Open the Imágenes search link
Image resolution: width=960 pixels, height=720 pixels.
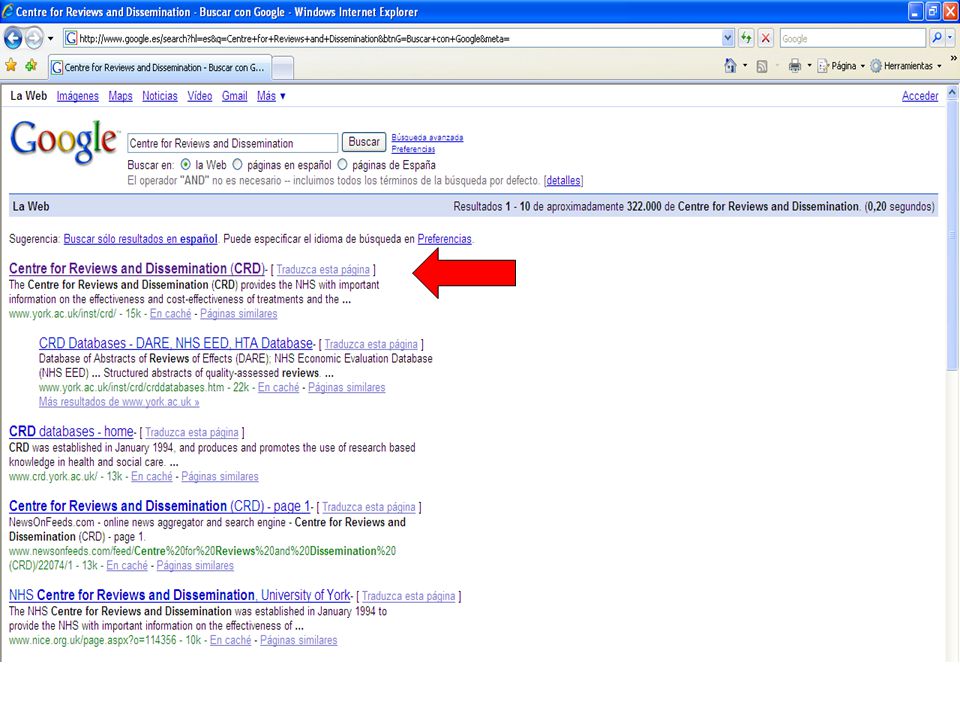77,96
